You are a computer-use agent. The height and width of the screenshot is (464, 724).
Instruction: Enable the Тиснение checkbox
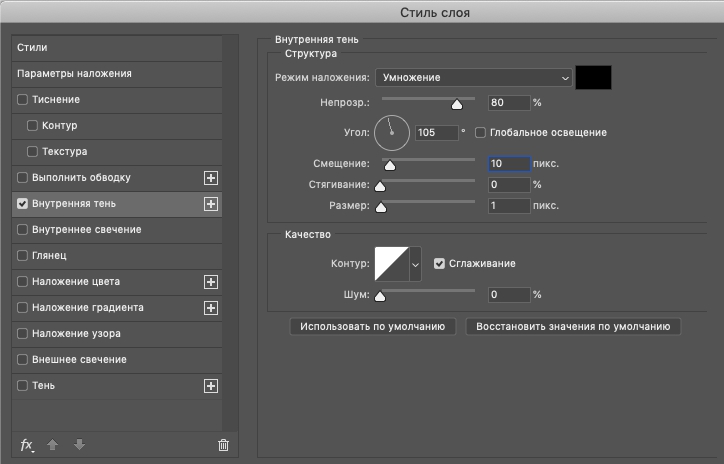click(22, 99)
